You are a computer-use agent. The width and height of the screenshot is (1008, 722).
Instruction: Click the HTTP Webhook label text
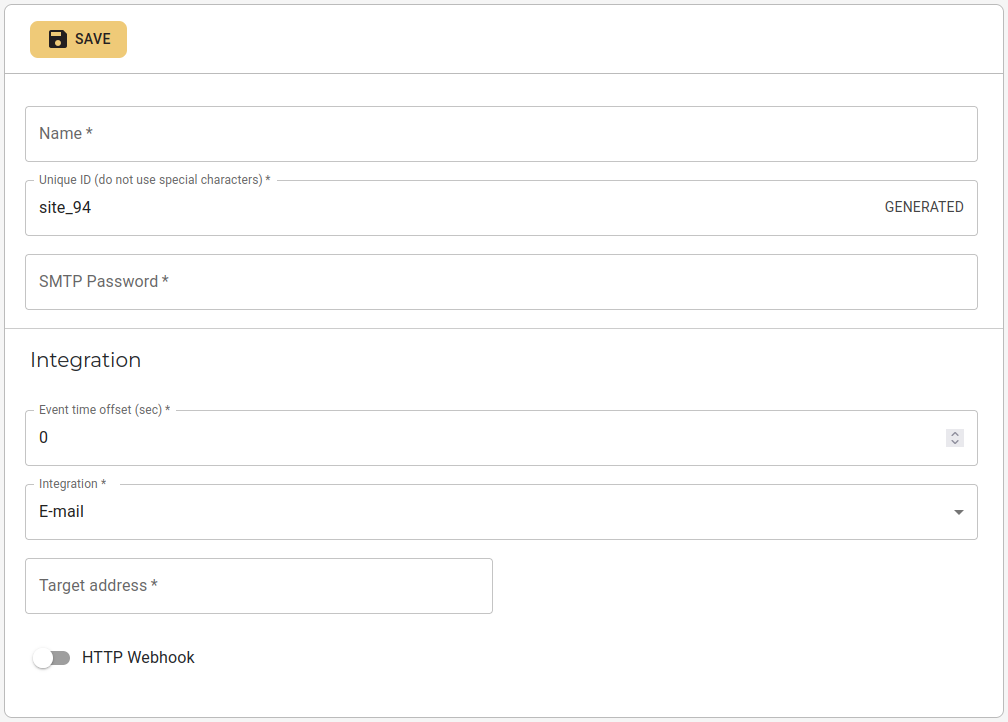[x=138, y=658]
